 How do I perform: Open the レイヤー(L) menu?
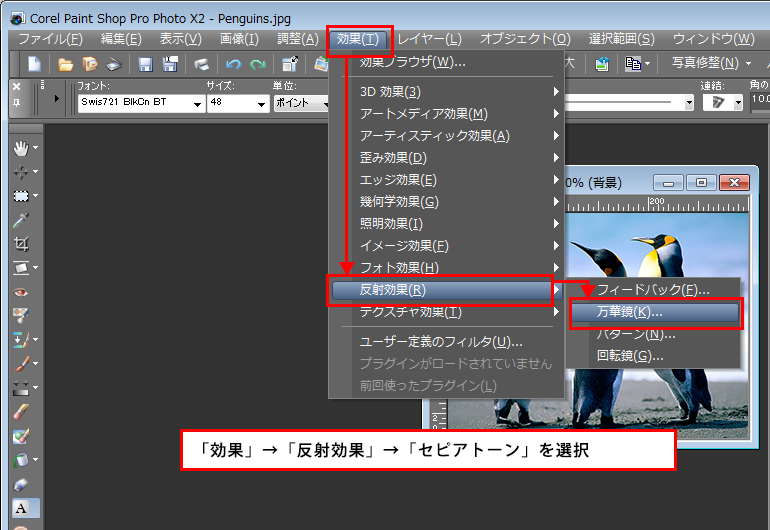pos(429,39)
